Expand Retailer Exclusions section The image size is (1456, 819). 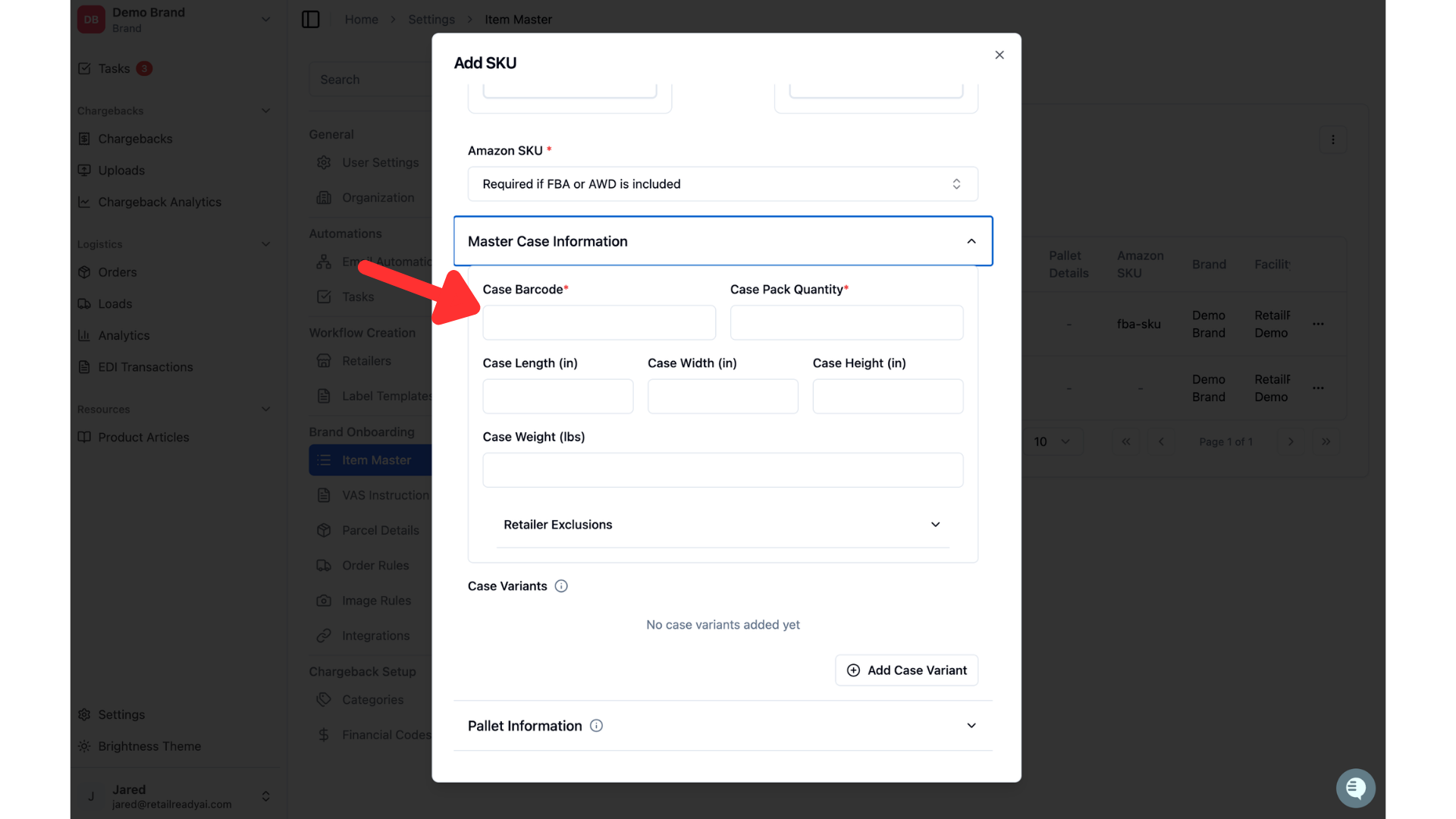click(723, 525)
